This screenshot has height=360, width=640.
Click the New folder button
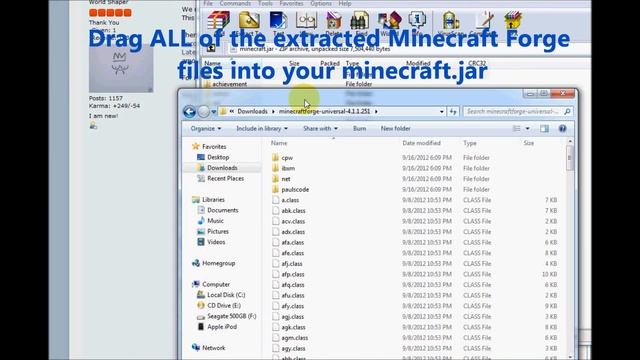(396, 129)
